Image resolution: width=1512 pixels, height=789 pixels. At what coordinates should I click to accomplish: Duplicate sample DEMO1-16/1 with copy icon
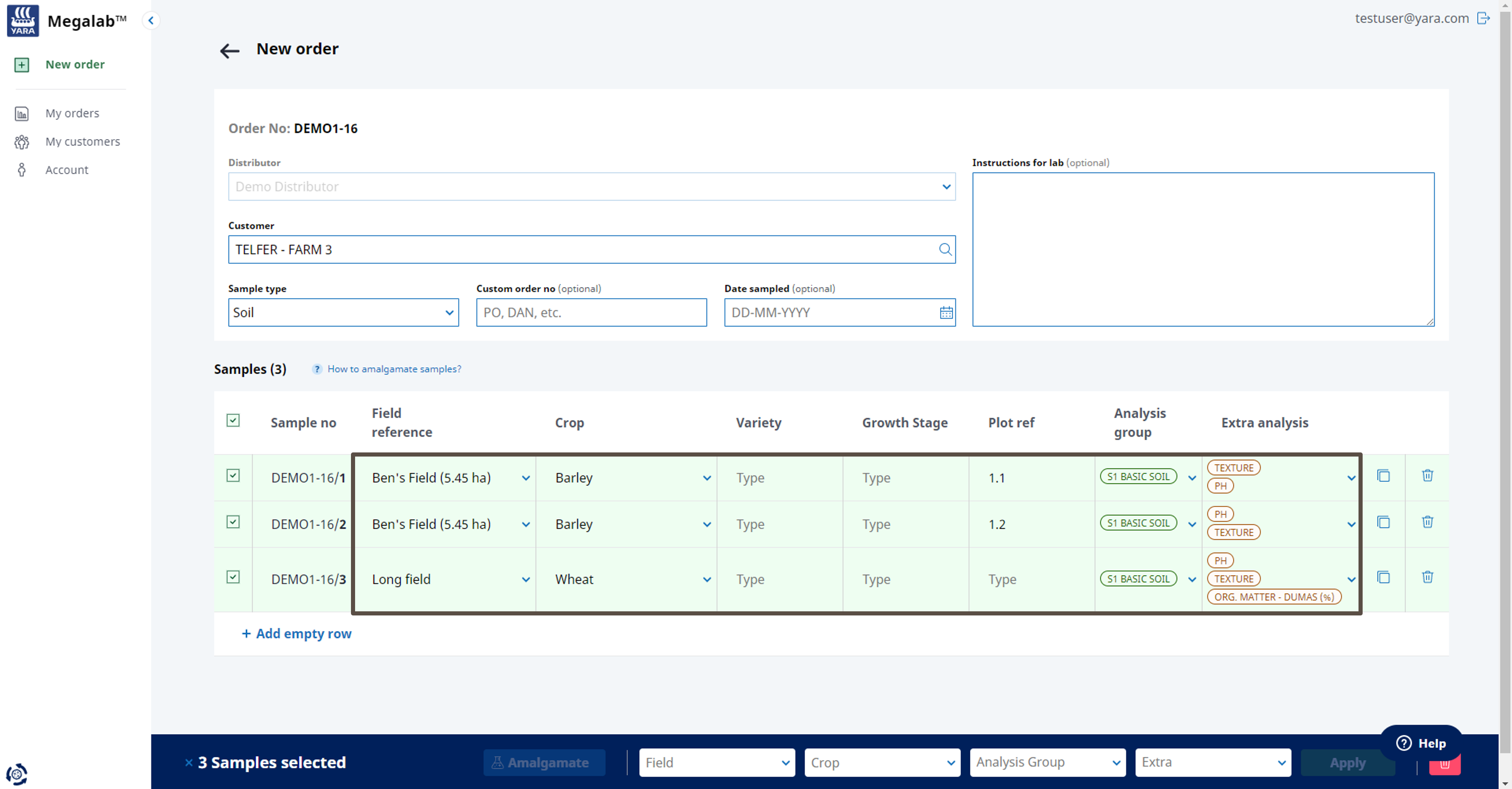point(1383,476)
